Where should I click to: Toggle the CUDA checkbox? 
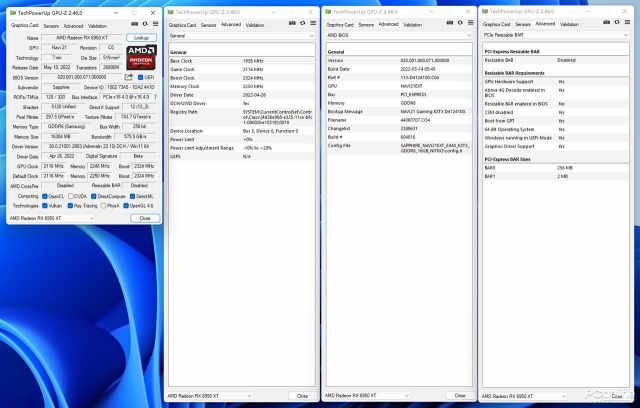tap(71, 196)
